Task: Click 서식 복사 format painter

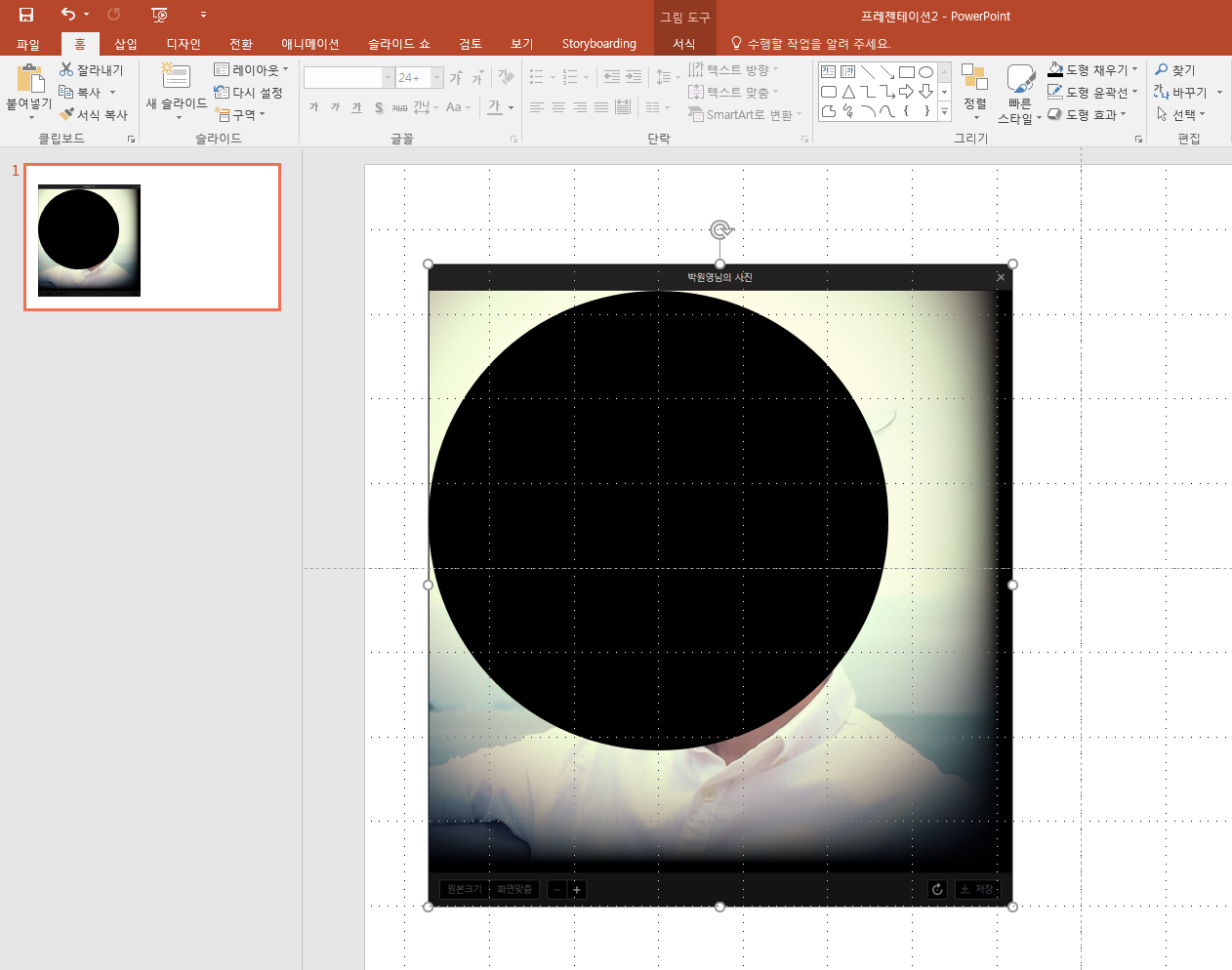Action: [x=94, y=114]
